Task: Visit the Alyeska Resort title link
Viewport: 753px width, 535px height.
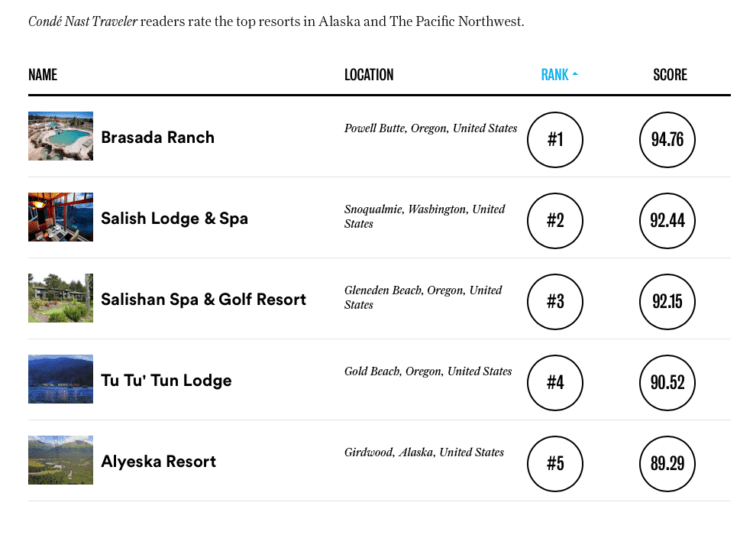Action: coord(159,461)
